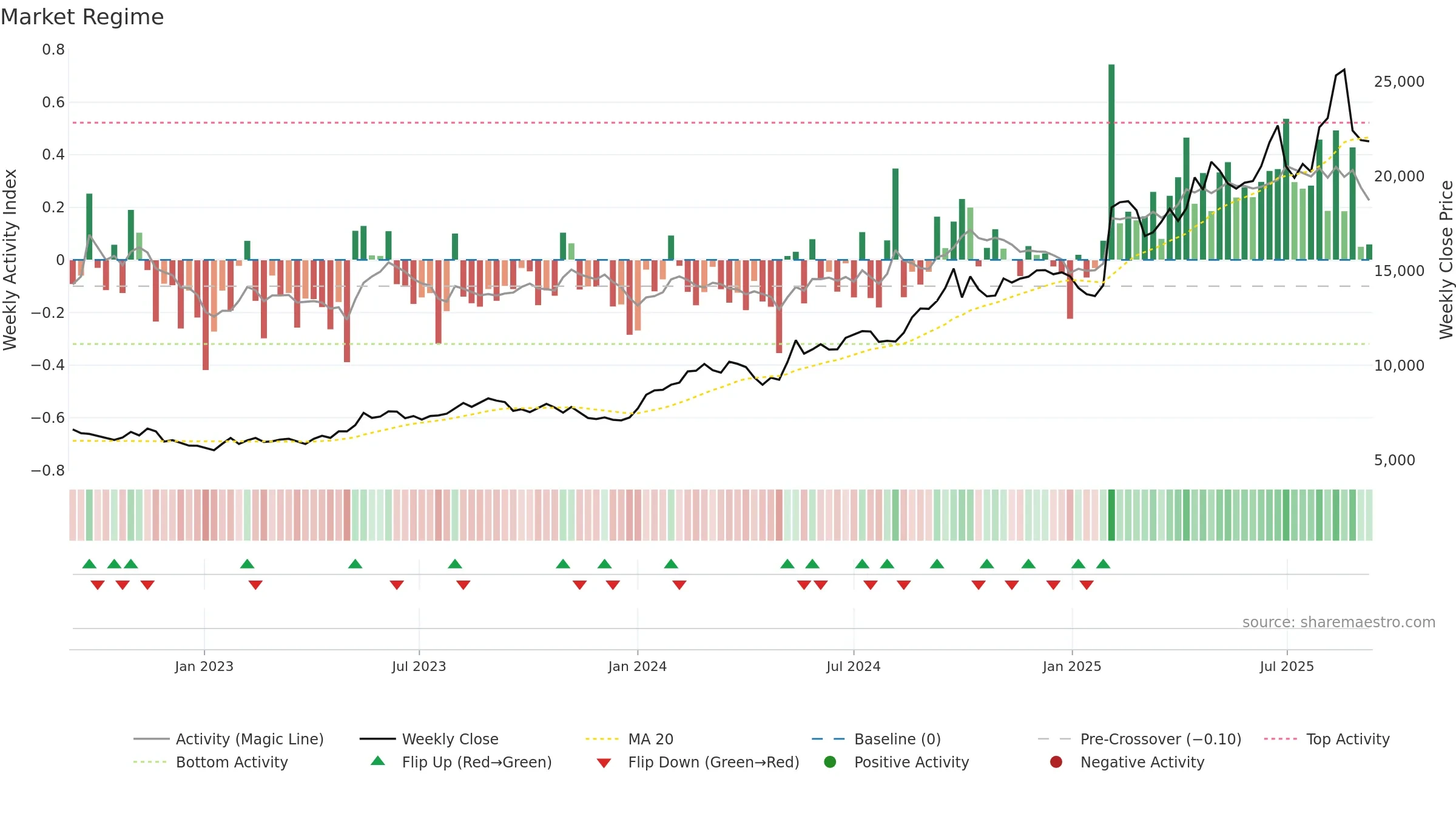Click the Jan 2024 x-axis label

(637, 666)
